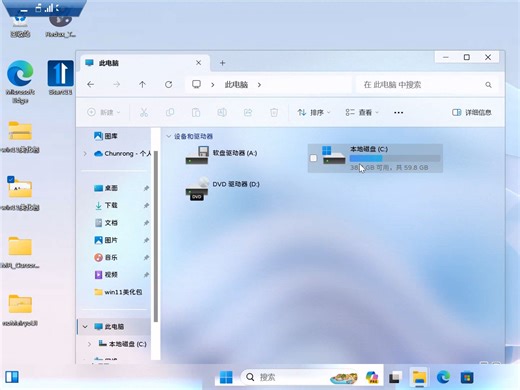Image resolution: width=520 pixels, height=390 pixels.
Task: Click the 在 此电脑 中搜索 search box
Action: [x=427, y=85]
